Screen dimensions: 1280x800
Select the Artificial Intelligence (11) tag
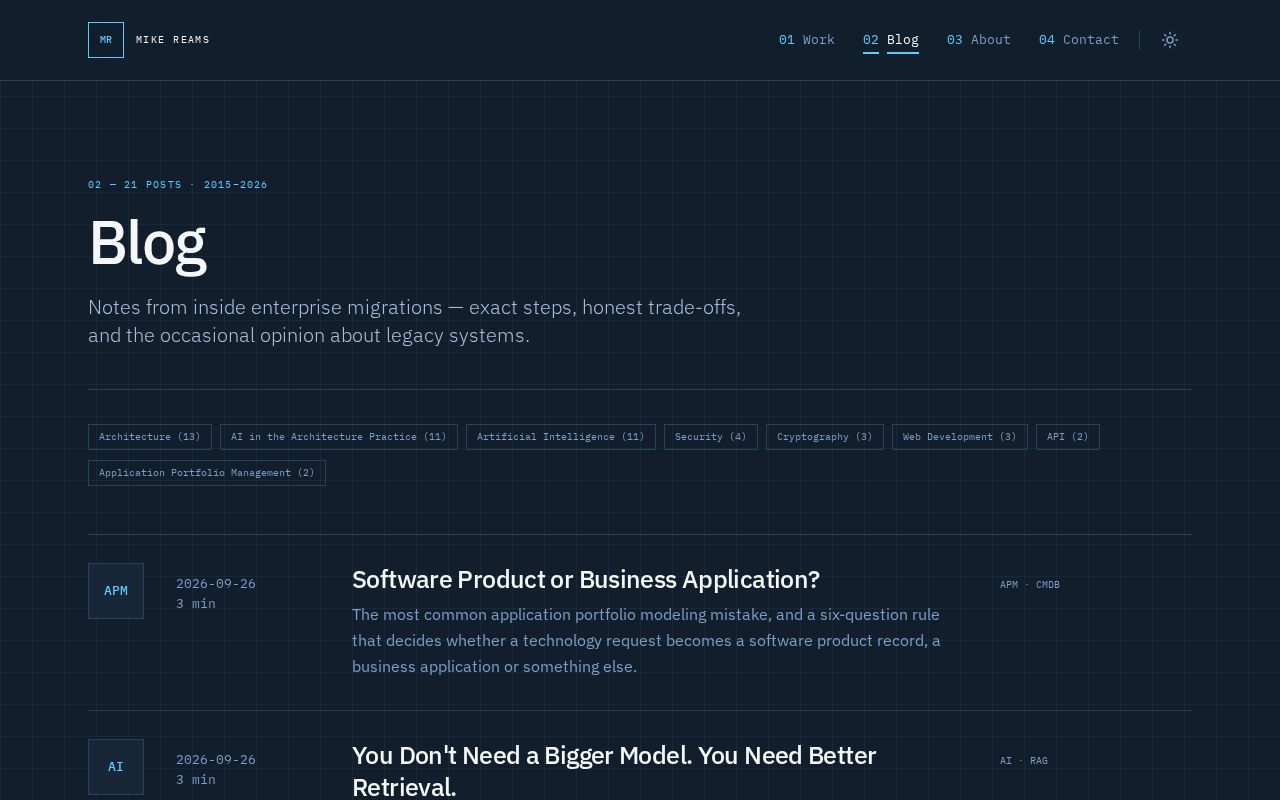tap(561, 437)
